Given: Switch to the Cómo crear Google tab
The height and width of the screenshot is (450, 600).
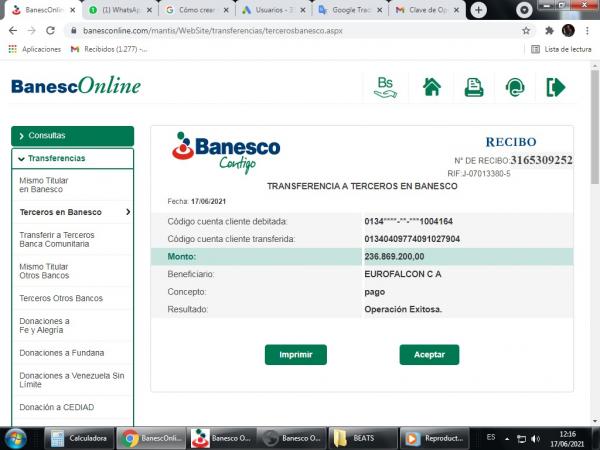Looking at the screenshot, I should [197, 10].
